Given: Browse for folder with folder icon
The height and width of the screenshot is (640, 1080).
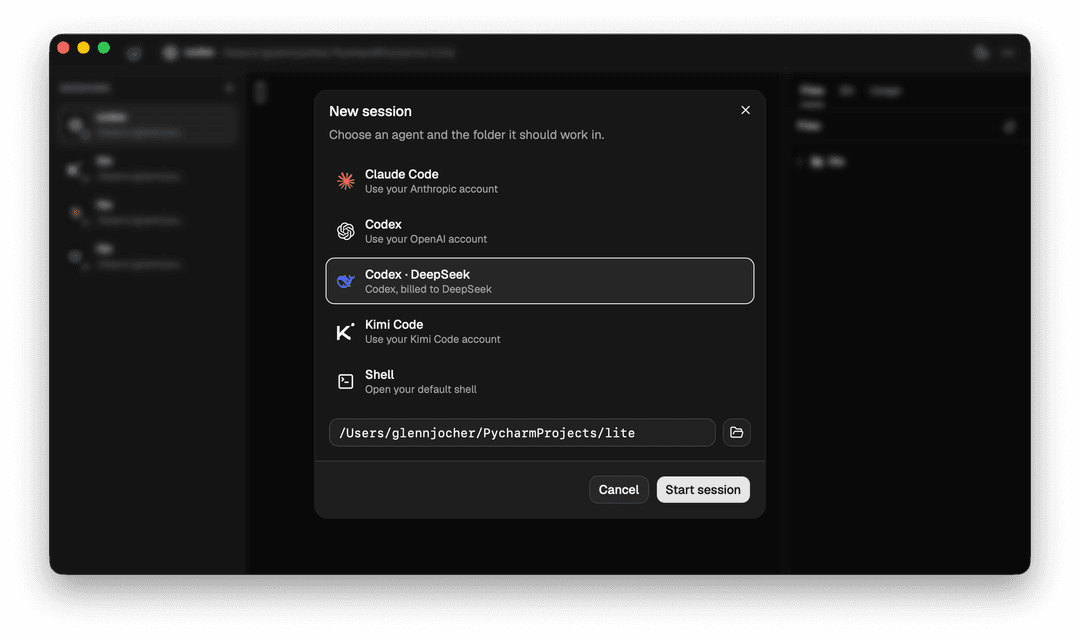Looking at the screenshot, I should (x=736, y=433).
